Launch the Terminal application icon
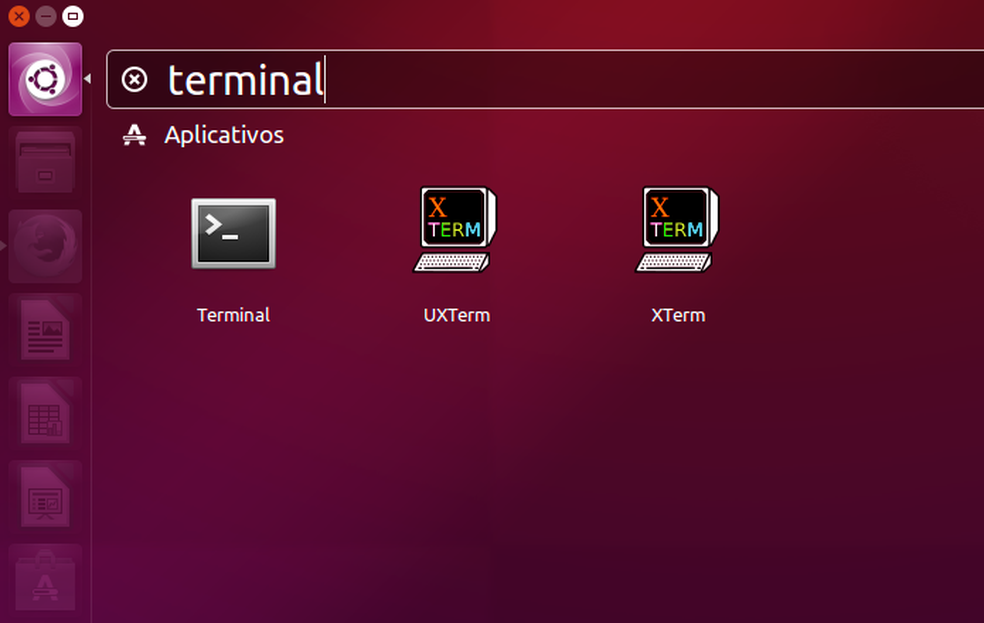 (x=233, y=233)
